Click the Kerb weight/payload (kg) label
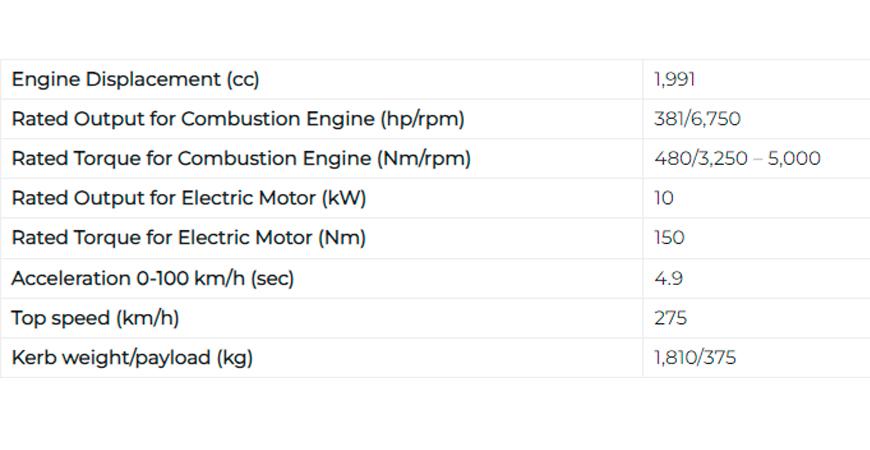This screenshot has height=450, width=870. [132, 358]
